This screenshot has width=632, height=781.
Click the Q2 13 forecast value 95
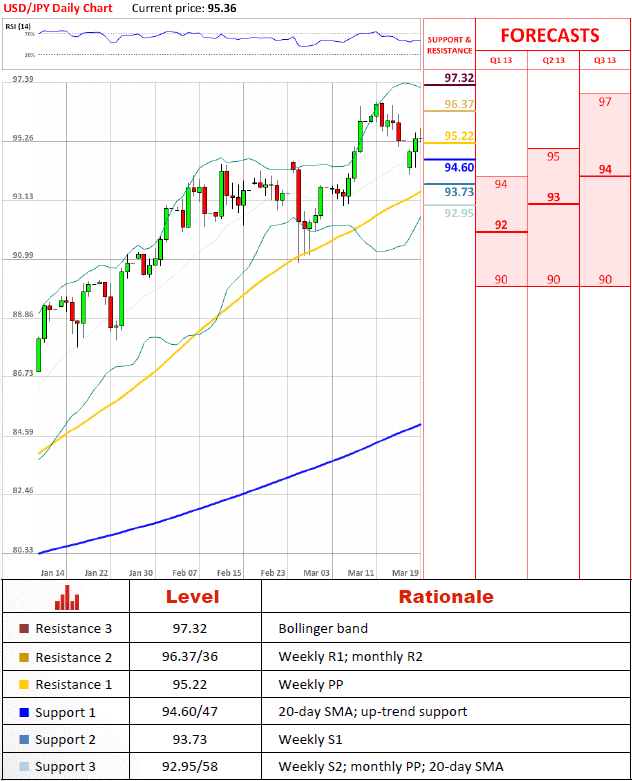click(x=553, y=156)
